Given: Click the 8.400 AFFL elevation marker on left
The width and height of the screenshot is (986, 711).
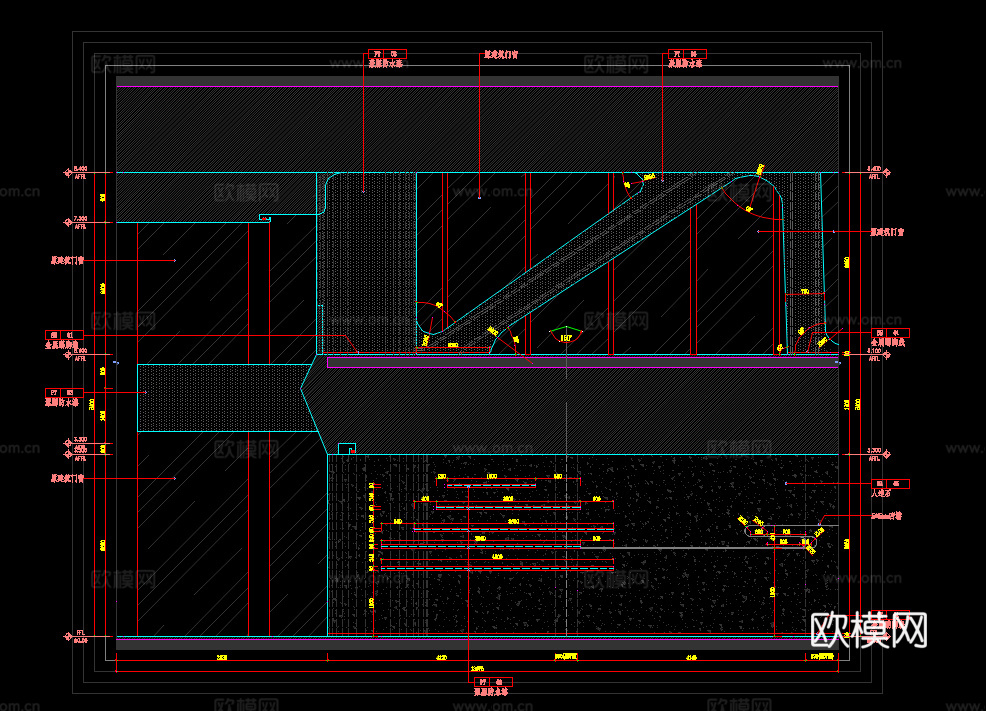Looking at the screenshot, I should (76, 172).
